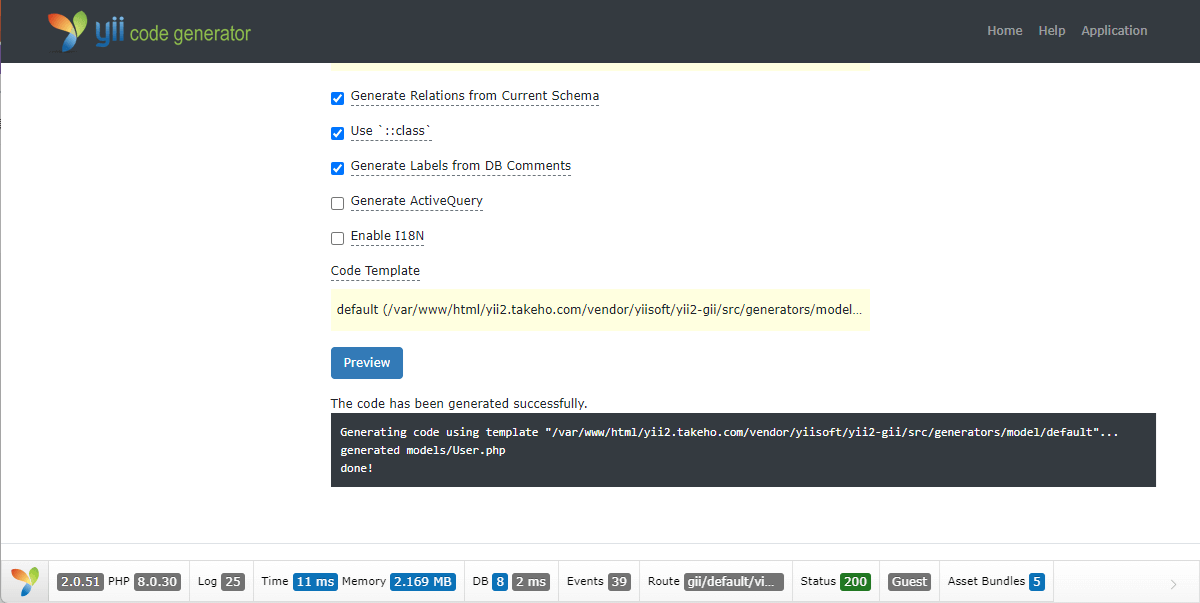This screenshot has height=603, width=1200.
Task: Open the Code Template dropdown
Action: [x=599, y=310]
